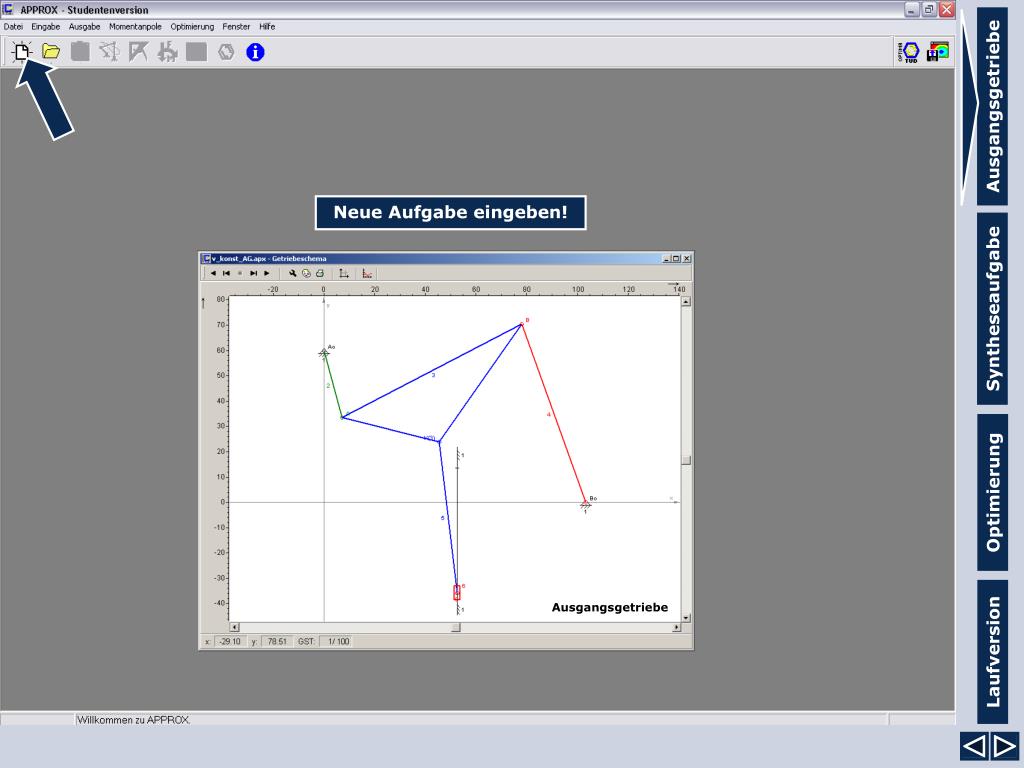
Task: Close the Getriebeschema child window
Action: tap(686, 259)
